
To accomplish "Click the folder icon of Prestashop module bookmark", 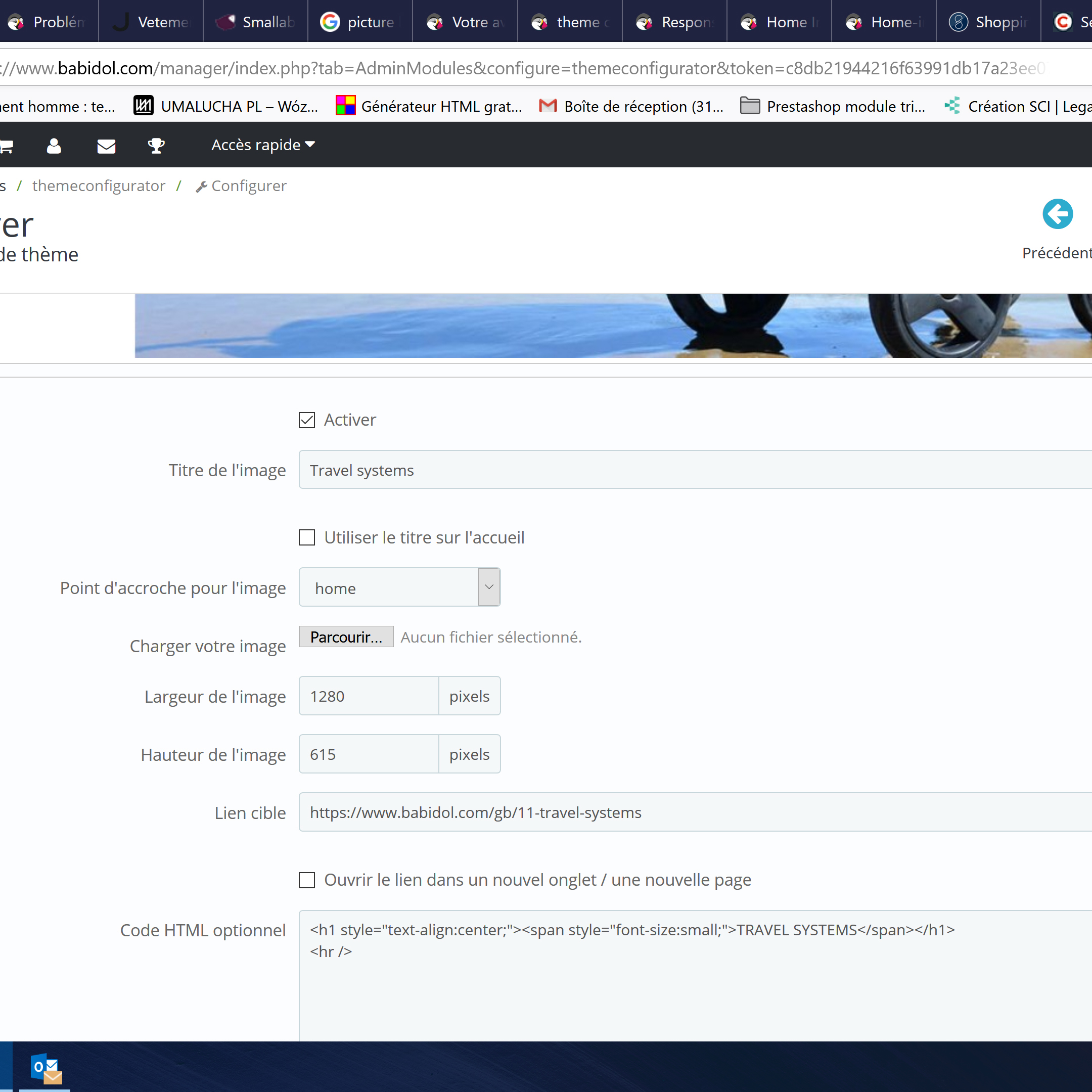I will (750, 106).
